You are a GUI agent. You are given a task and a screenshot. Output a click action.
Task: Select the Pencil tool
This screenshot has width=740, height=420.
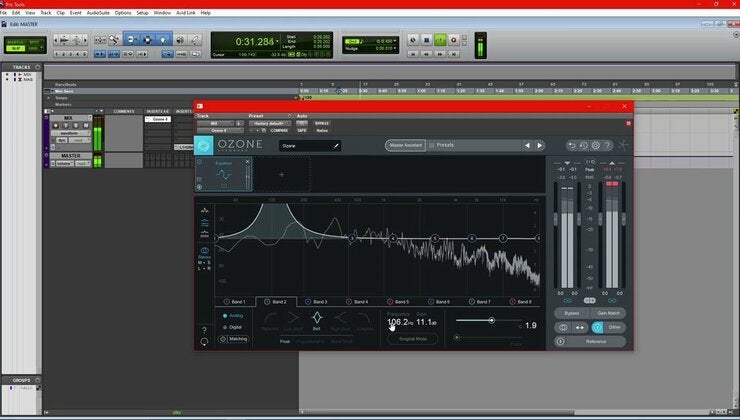click(x=194, y=40)
